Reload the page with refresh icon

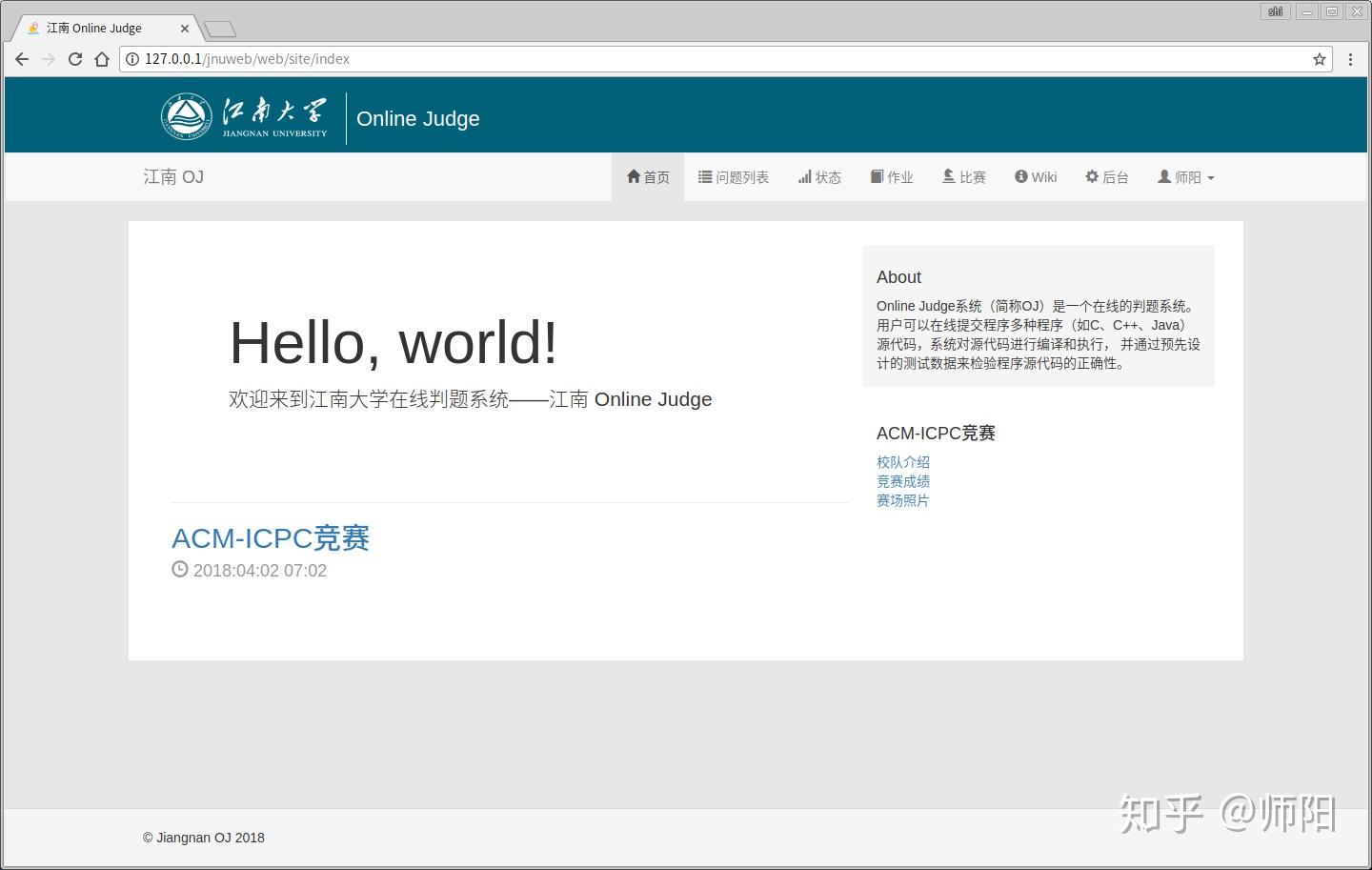(75, 59)
